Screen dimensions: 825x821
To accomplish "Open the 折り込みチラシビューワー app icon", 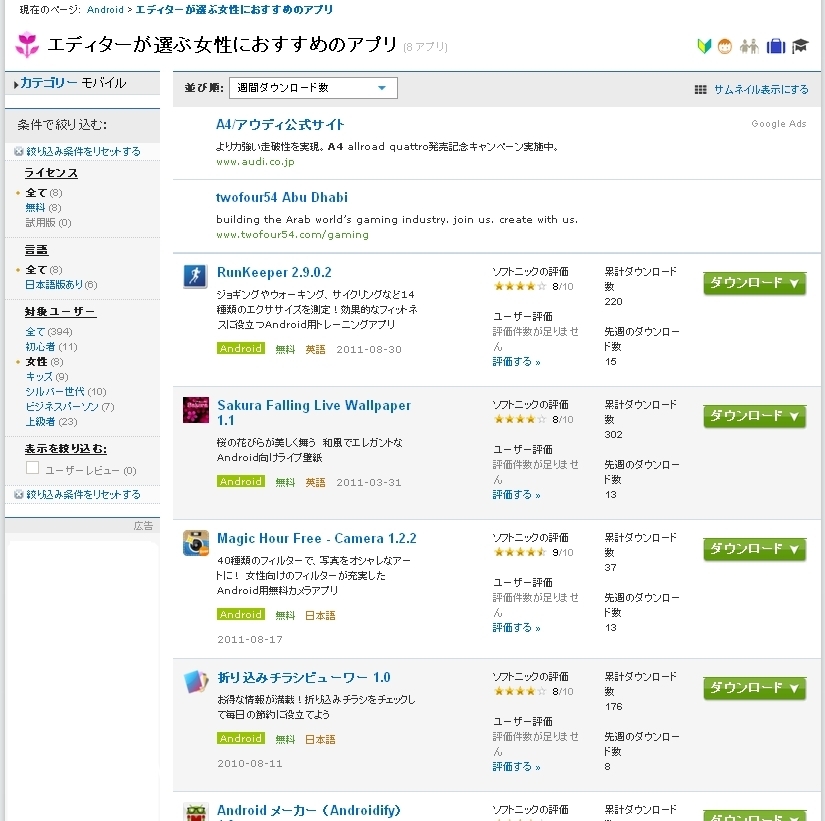I will [x=195, y=682].
